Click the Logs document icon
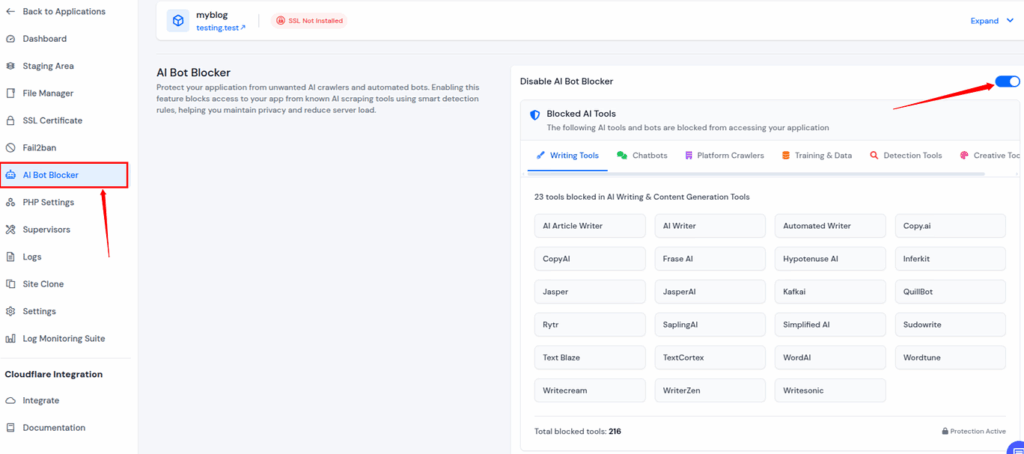Image resolution: width=1024 pixels, height=454 pixels. click(x=10, y=257)
